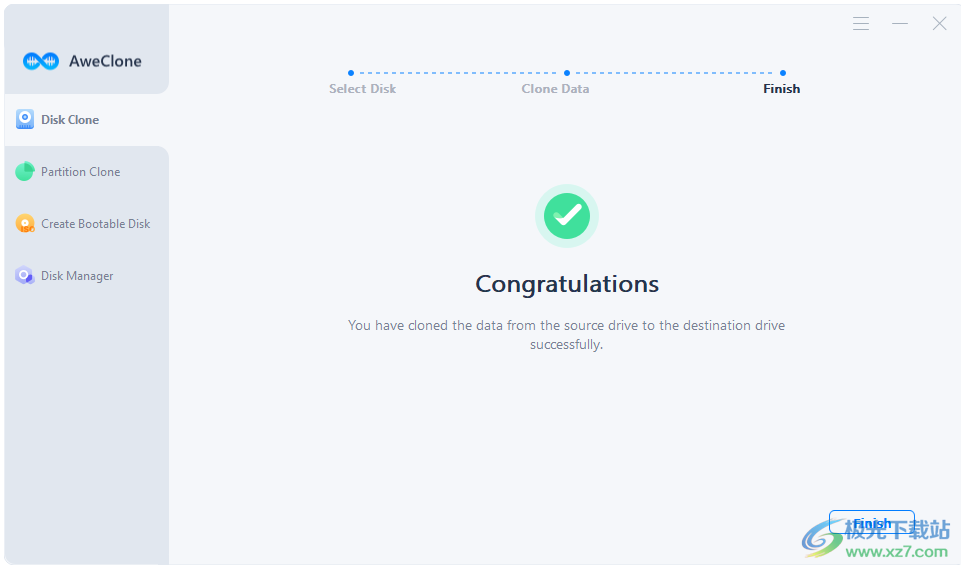
Task: Click the AweClone logo icon
Action: [x=41, y=61]
